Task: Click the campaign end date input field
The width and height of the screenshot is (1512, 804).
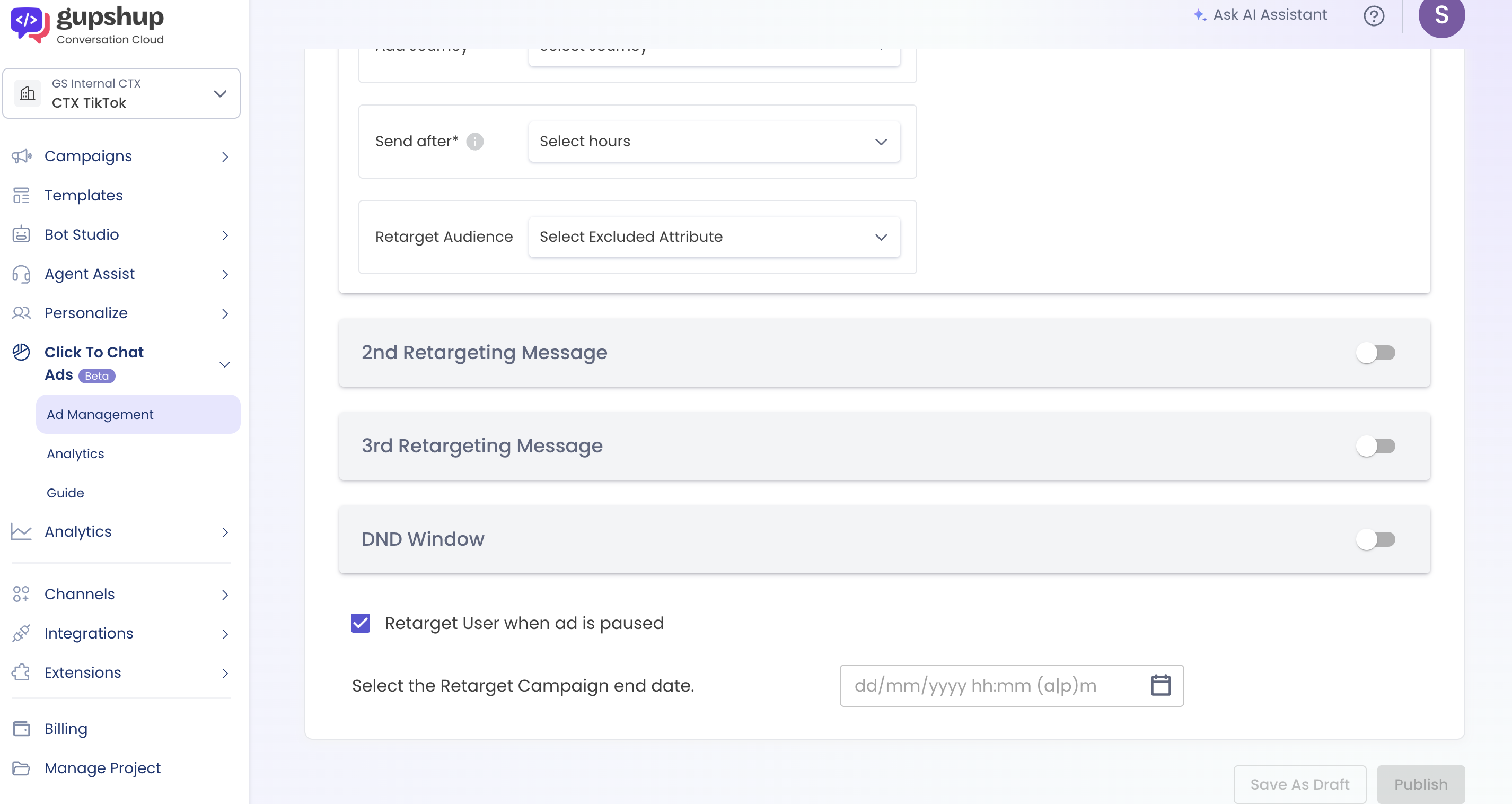Action: pyautogui.click(x=992, y=685)
